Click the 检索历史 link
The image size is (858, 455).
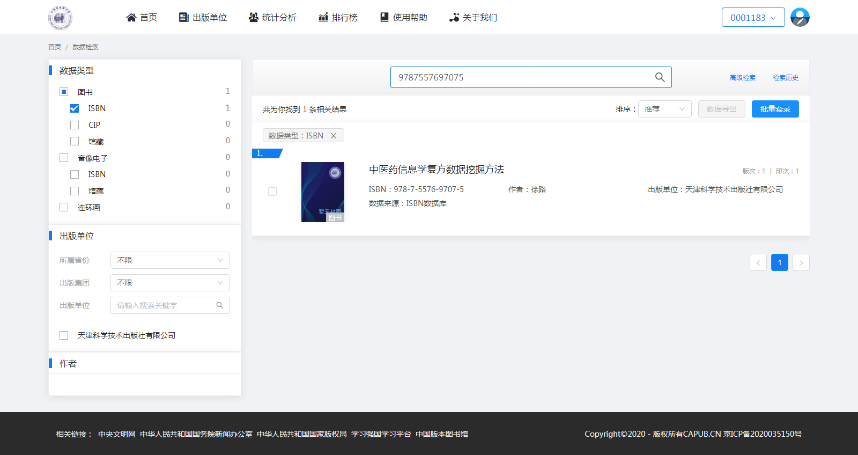click(x=785, y=78)
